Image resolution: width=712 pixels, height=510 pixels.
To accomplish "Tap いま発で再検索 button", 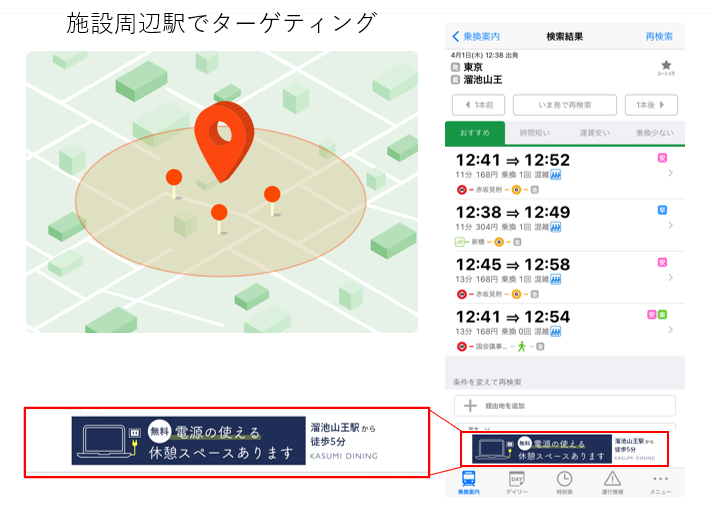I will [x=565, y=105].
